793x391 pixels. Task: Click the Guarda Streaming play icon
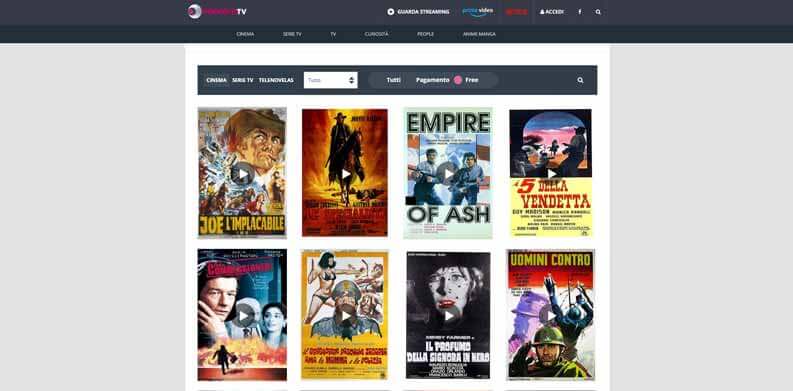pos(390,12)
